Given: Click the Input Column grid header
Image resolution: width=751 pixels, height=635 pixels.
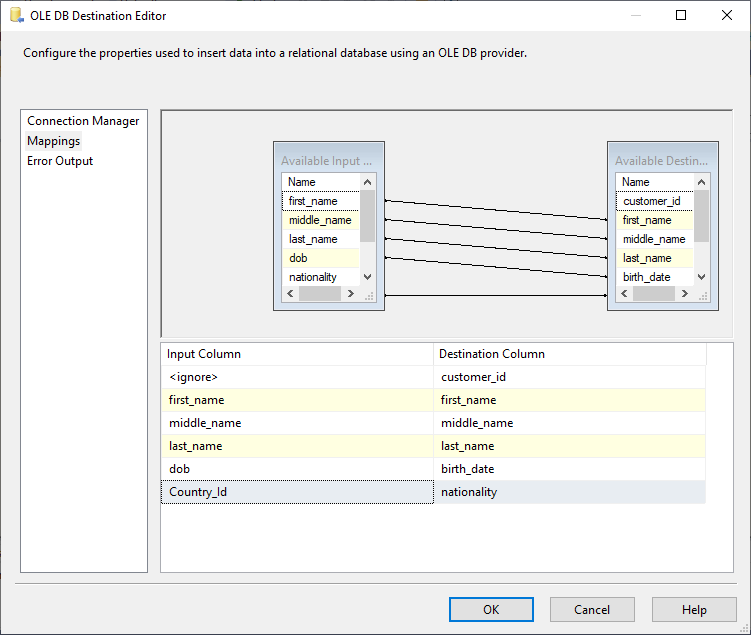Looking at the screenshot, I should (297, 354).
